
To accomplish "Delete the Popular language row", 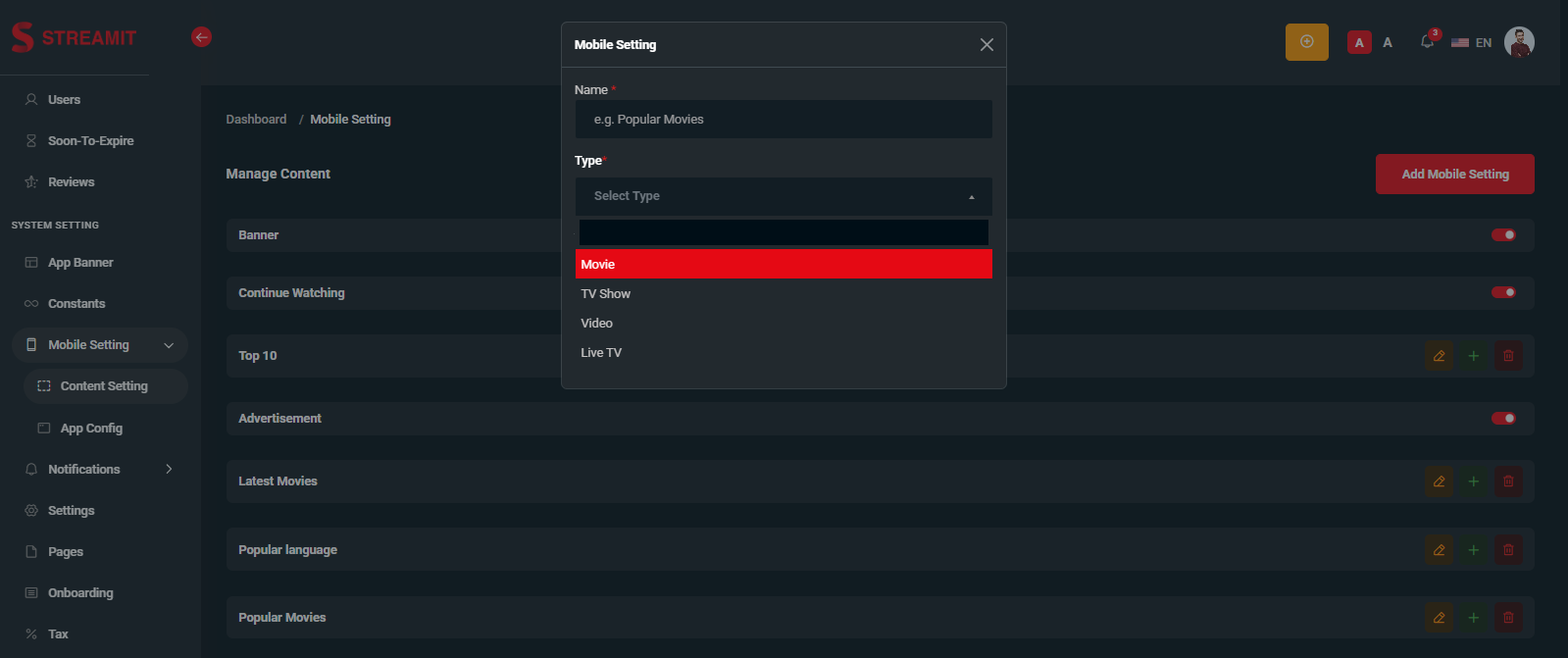I will (1508, 550).
